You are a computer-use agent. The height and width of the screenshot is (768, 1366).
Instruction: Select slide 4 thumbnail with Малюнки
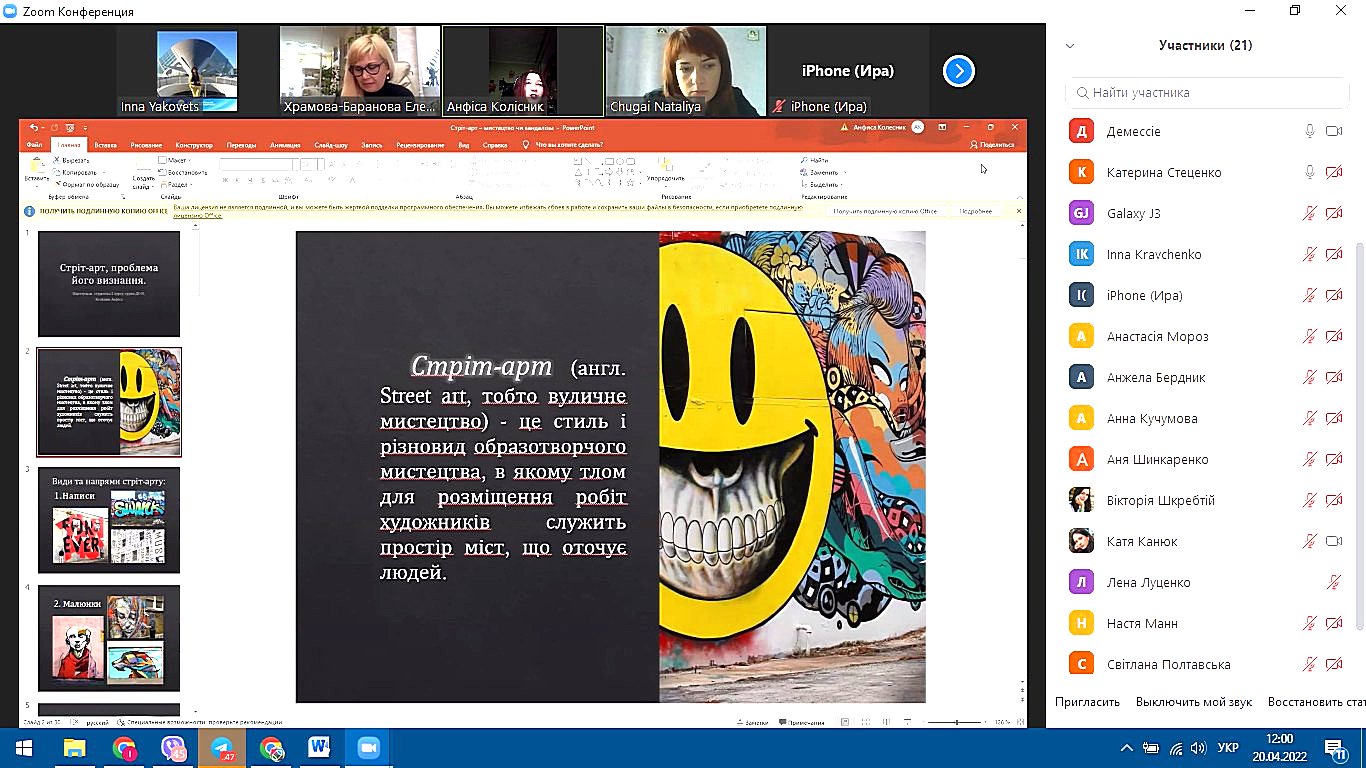(x=109, y=638)
